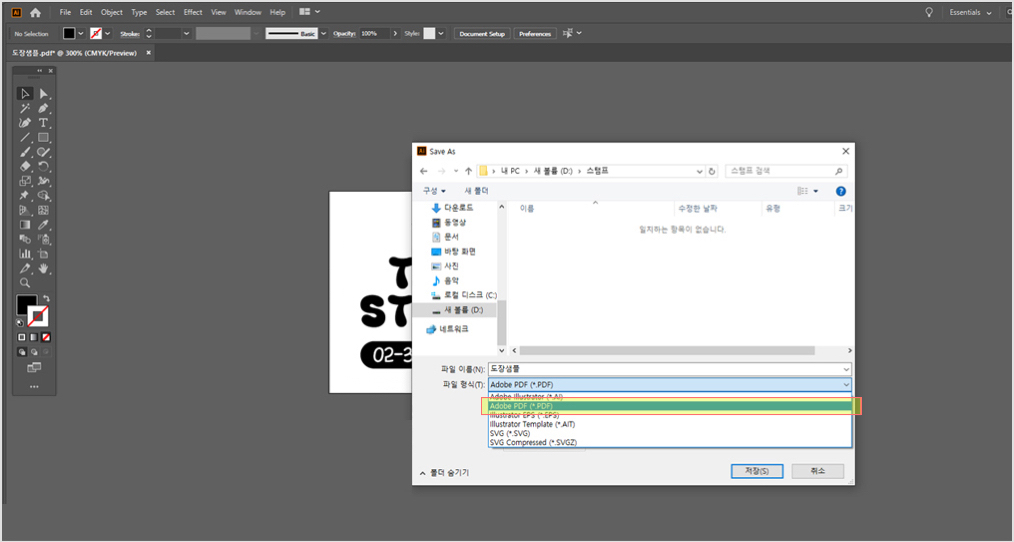Swap fill and stroke arrows
Viewport: 1014px width, 542px height.
(46, 298)
